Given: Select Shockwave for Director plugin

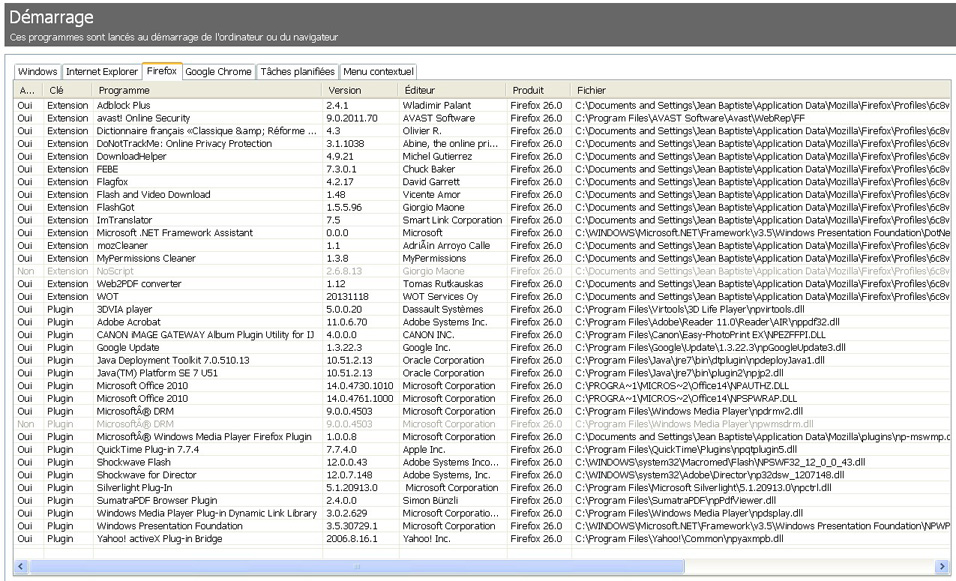Looking at the screenshot, I should click(482, 475).
